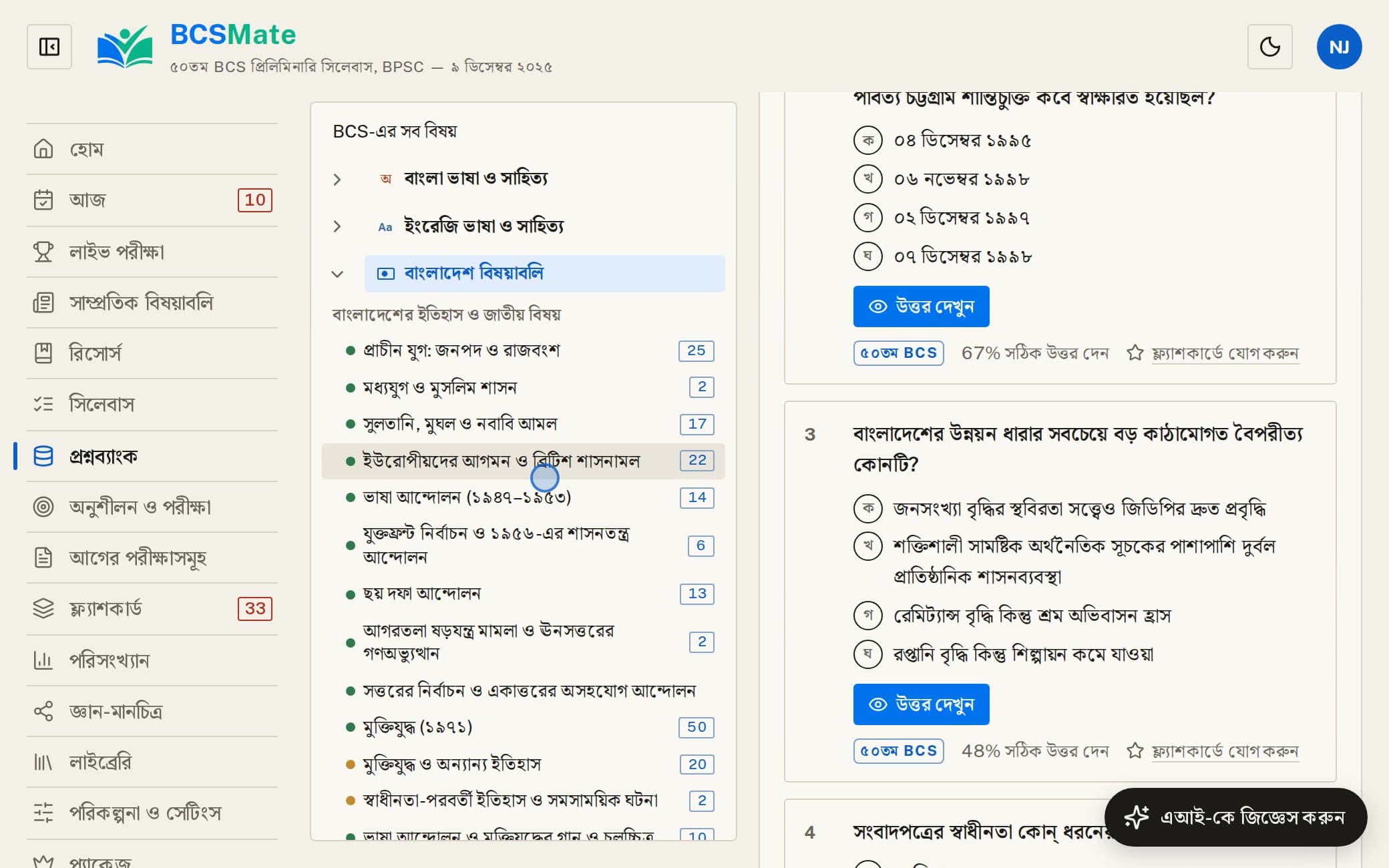Expand বাংলা ভাষা ও সাহিত্য subject
The height and width of the screenshot is (868, 1389).
pos(337,179)
